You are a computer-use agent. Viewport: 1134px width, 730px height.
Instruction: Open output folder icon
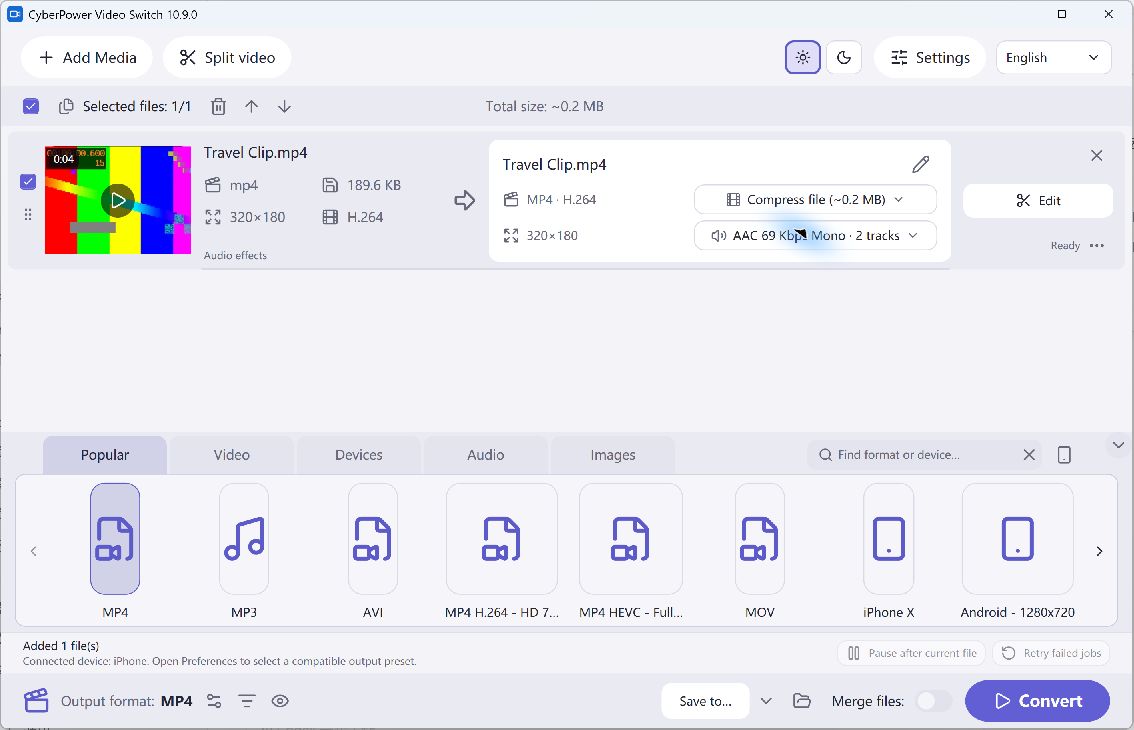[801, 700]
